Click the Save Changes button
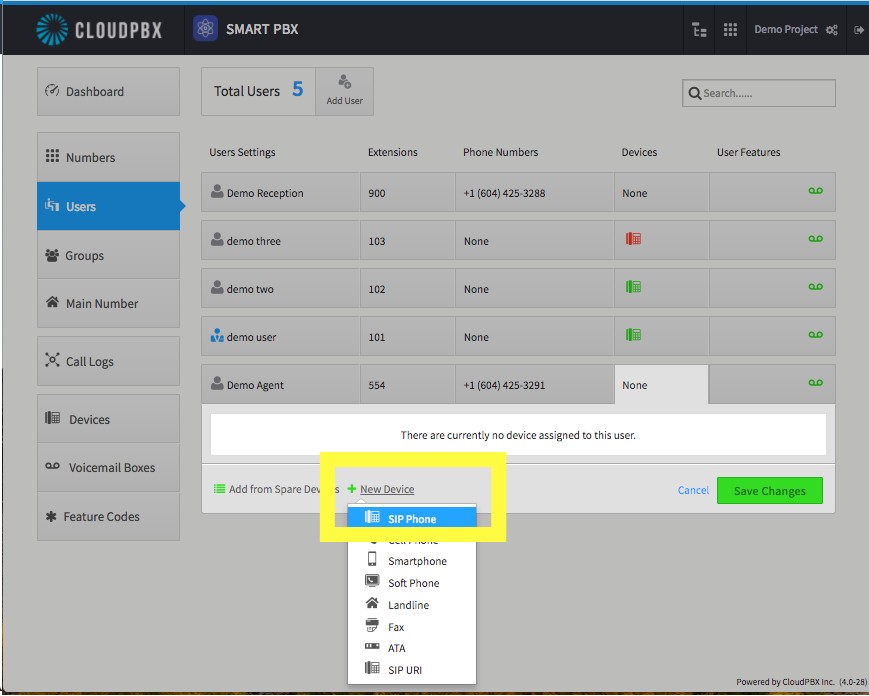Image resolution: width=869 pixels, height=696 pixels. tap(769, 491)
